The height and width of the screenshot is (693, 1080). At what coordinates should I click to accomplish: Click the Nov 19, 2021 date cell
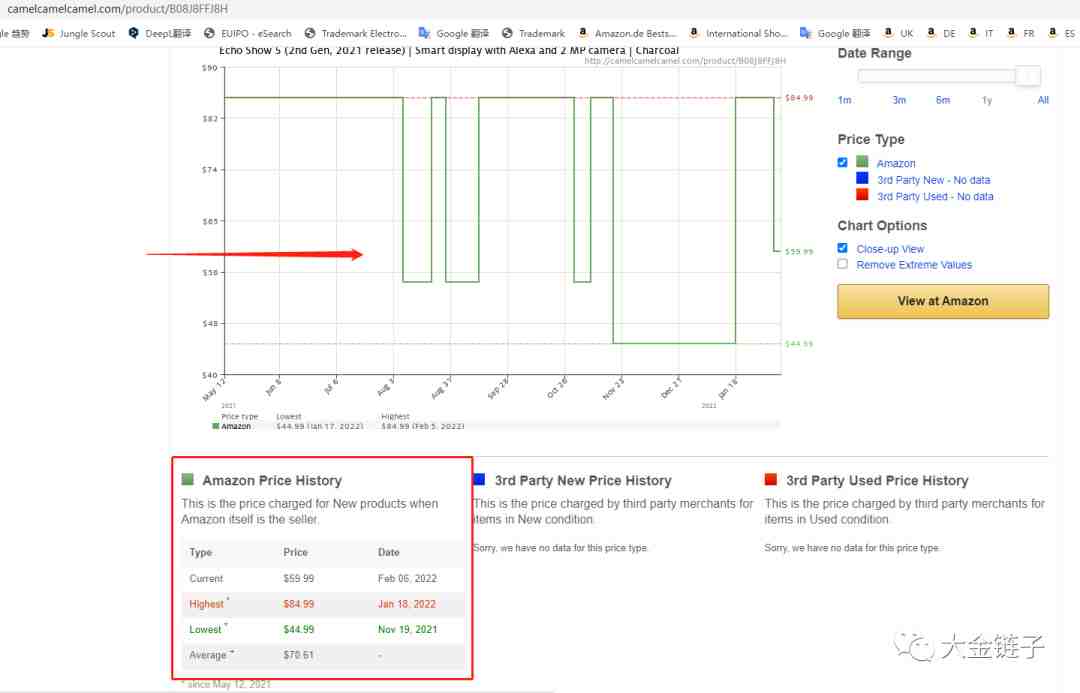(407, 630)
